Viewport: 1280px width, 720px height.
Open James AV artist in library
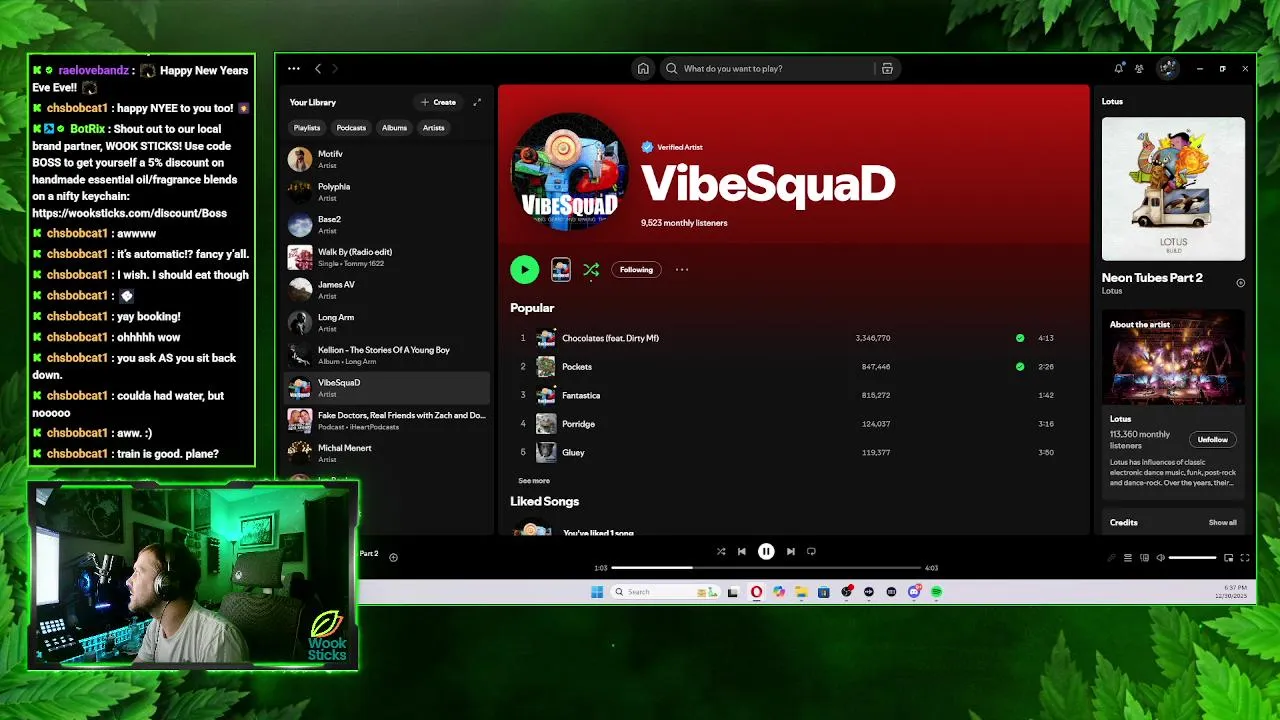[x=387, y=290]
